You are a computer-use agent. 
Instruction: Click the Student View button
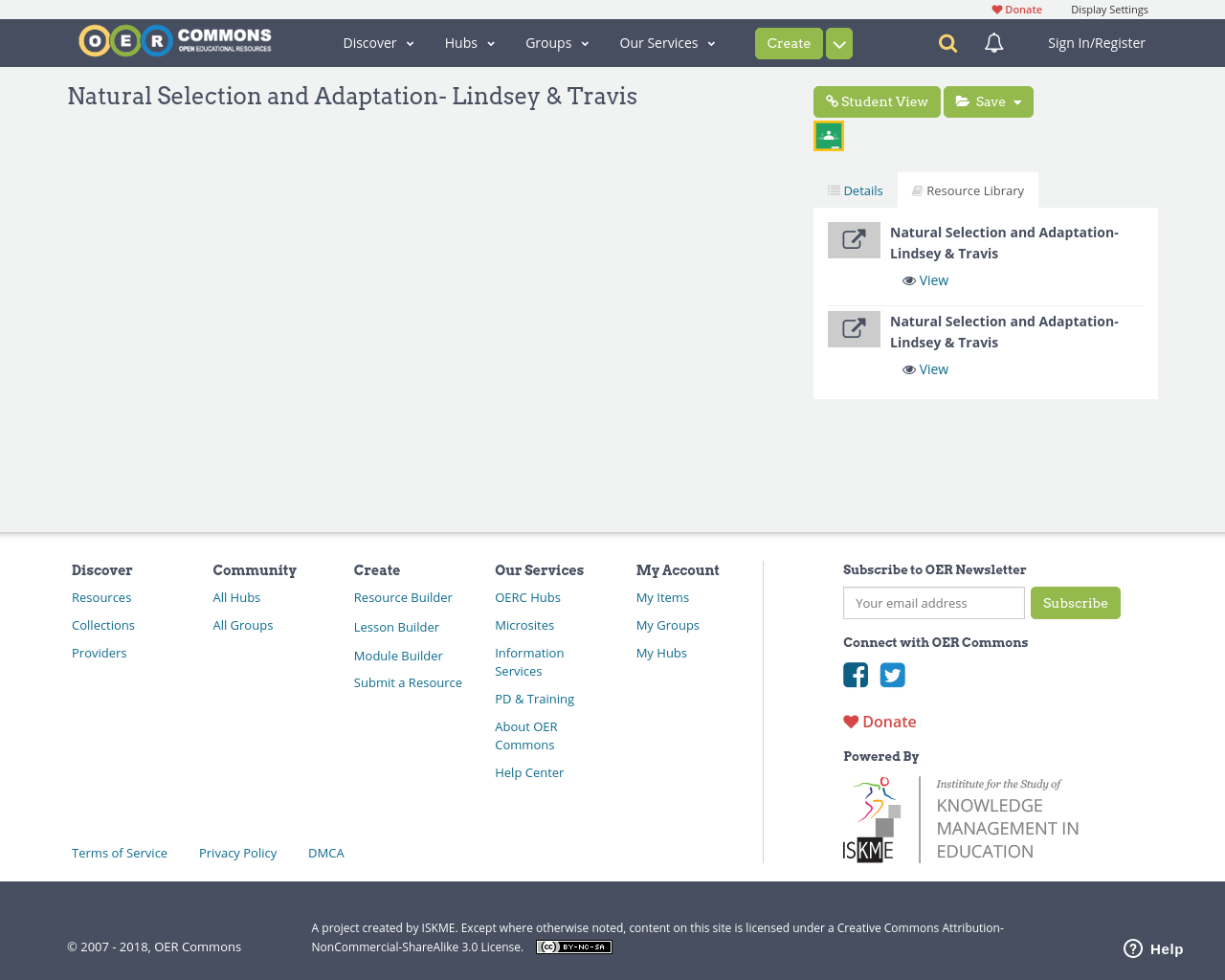coord(877,102)
